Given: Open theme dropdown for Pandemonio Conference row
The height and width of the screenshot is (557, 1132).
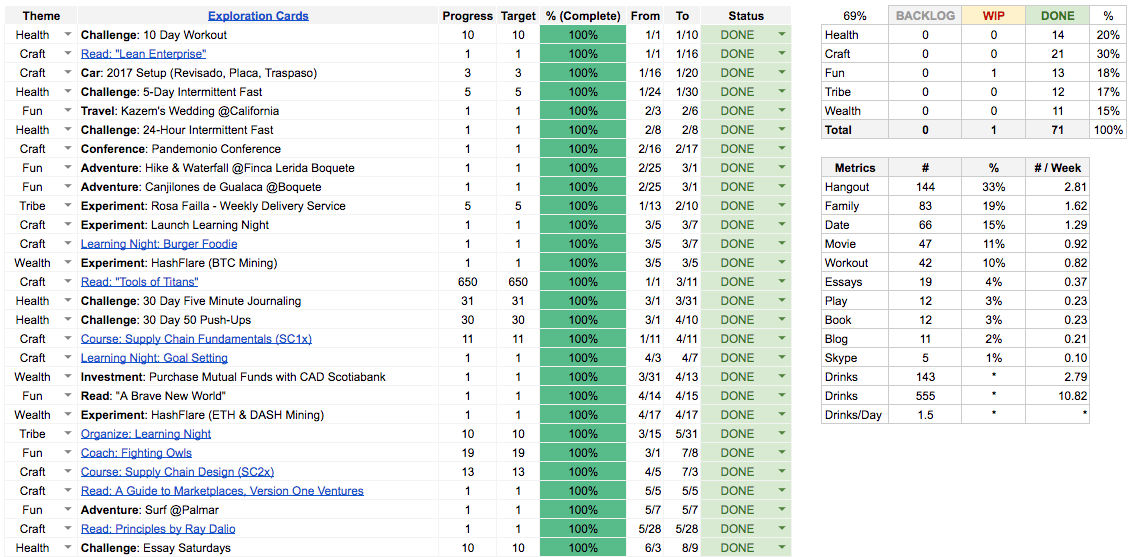Looking at the screenshot, I should coord(68,149).
